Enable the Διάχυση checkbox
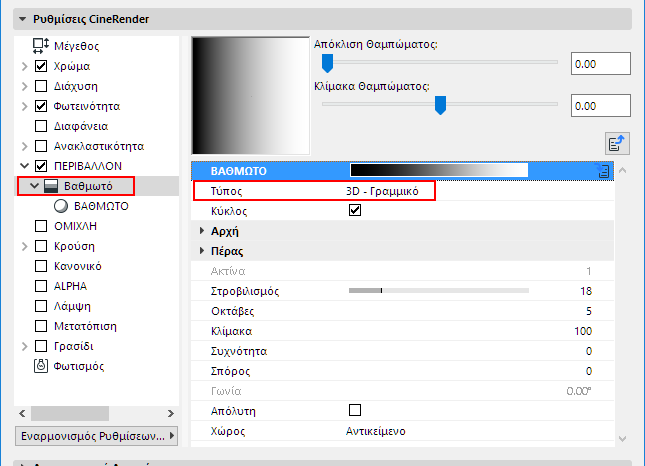Viewport: 645px width, 466px height. coord(41,86)
